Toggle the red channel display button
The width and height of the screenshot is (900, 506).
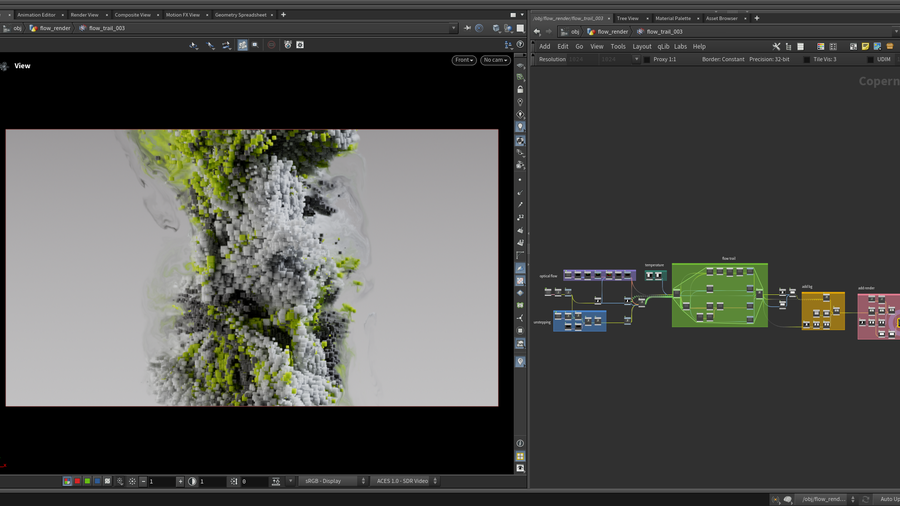pos(78,481)
